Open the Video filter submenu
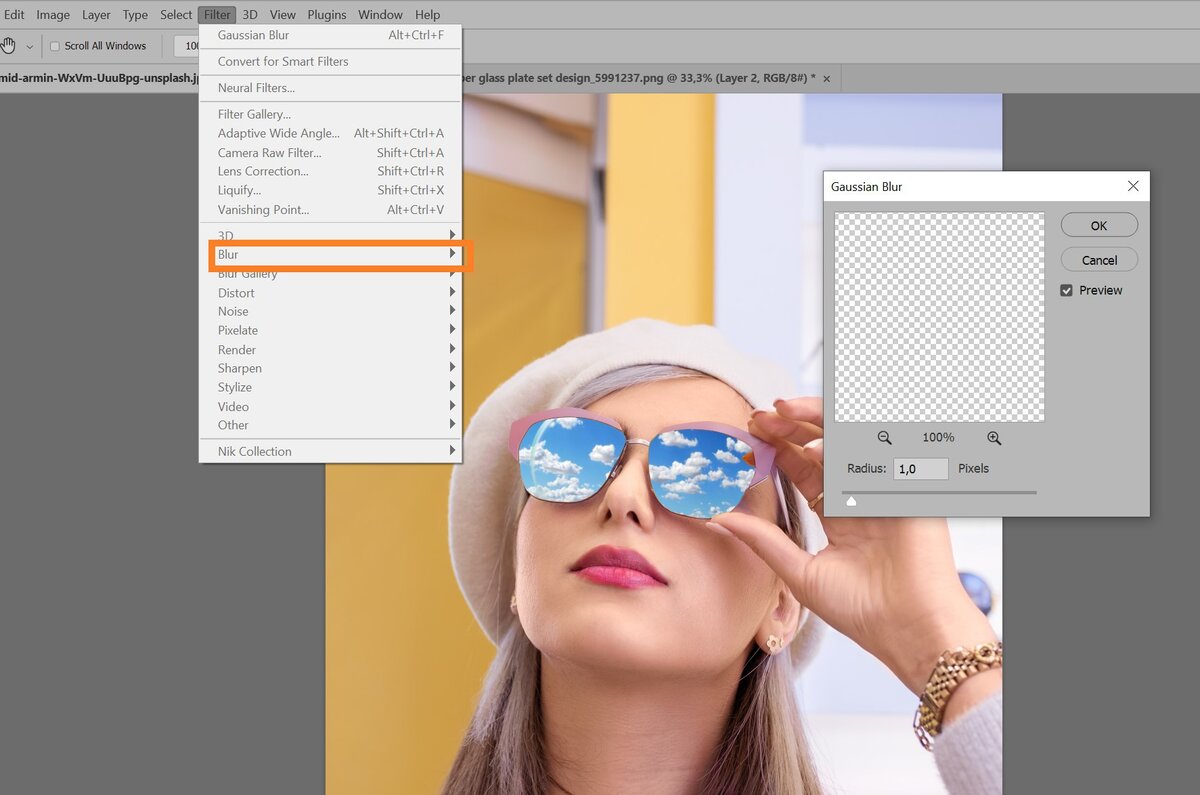Image resolution: width=1200 pixels, height=795 pixels. (x=331, y=407)
